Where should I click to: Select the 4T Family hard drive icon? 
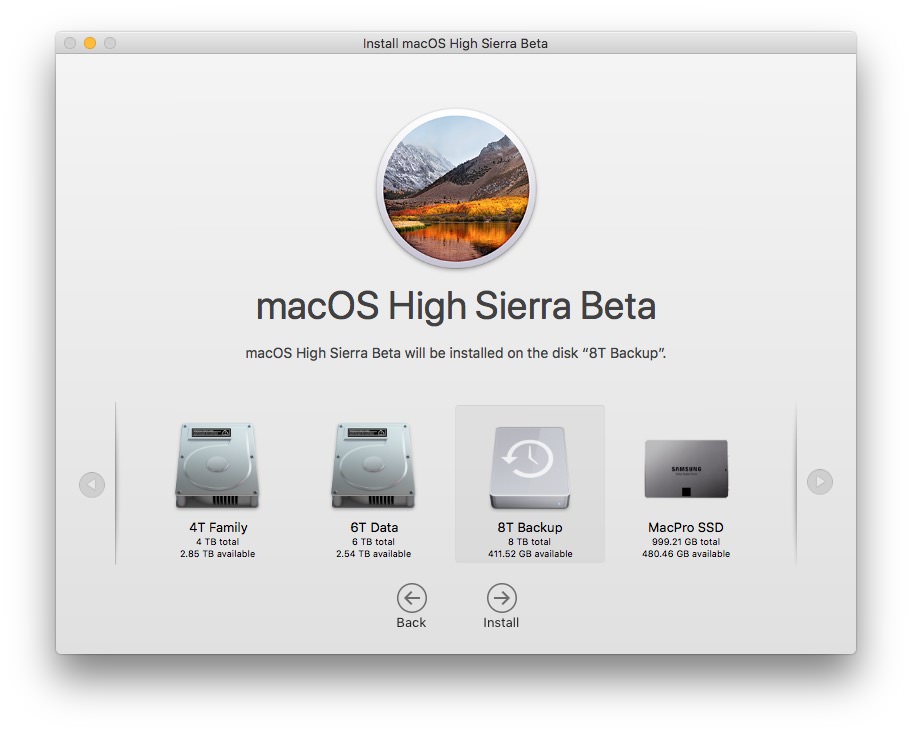coord(217,465)
